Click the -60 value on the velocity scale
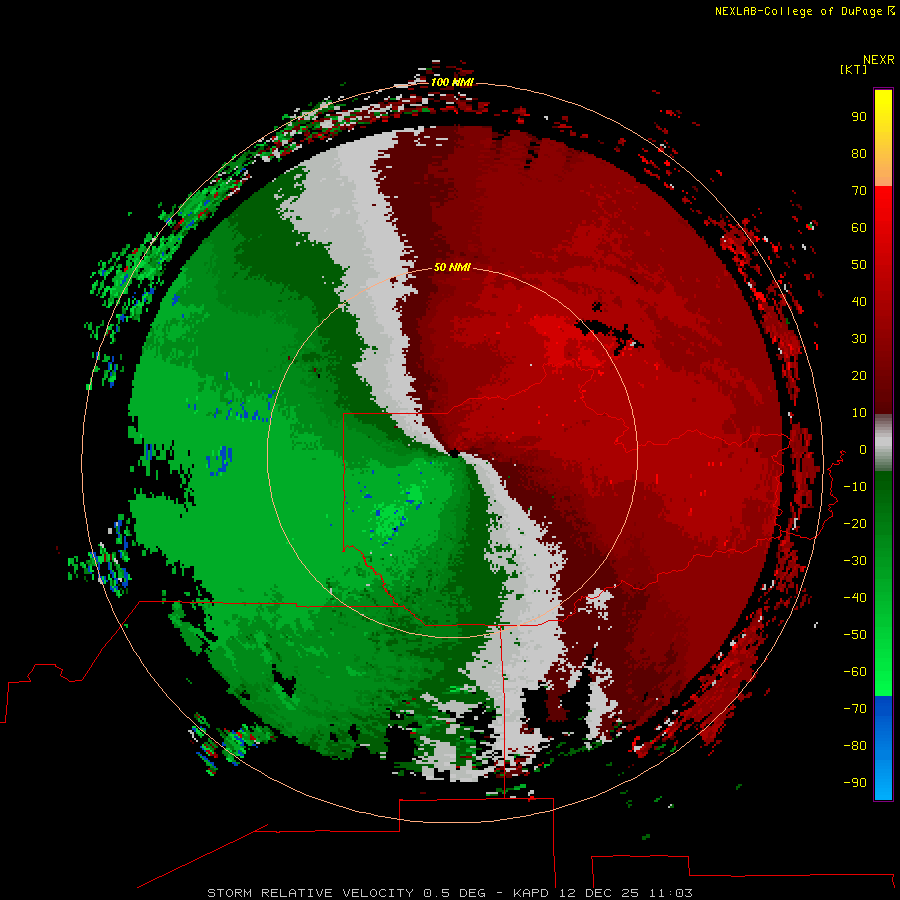 click(855, 672)
